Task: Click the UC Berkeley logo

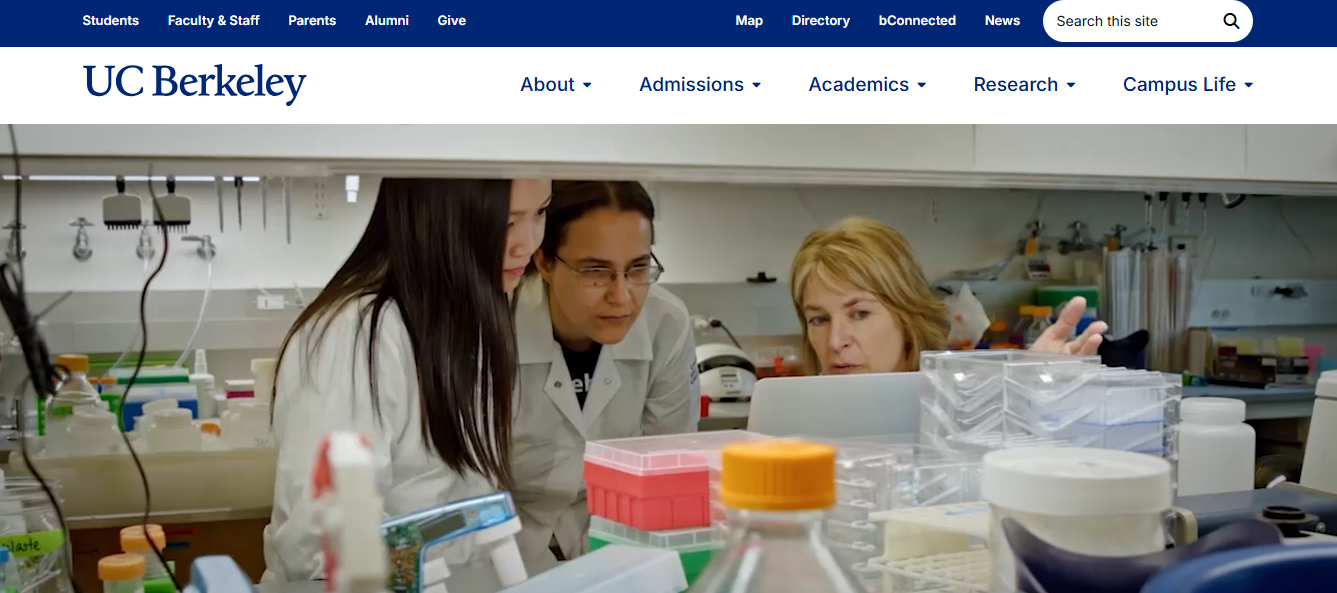Action: [x=194, y=84]
